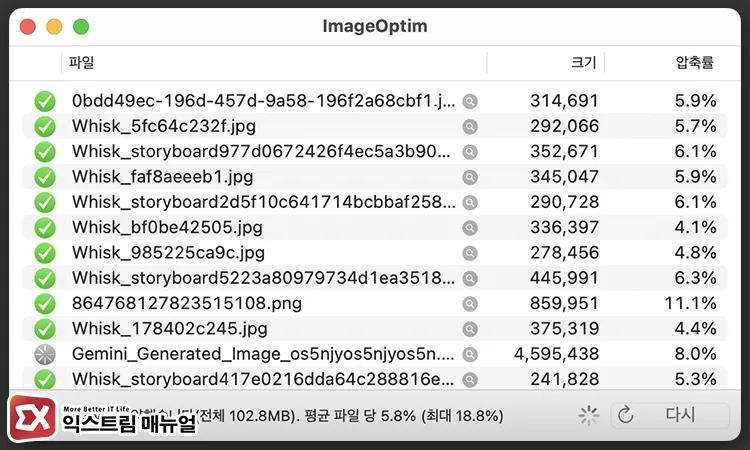
Task: Click the size value 278,456
Action: click(564, 252)
